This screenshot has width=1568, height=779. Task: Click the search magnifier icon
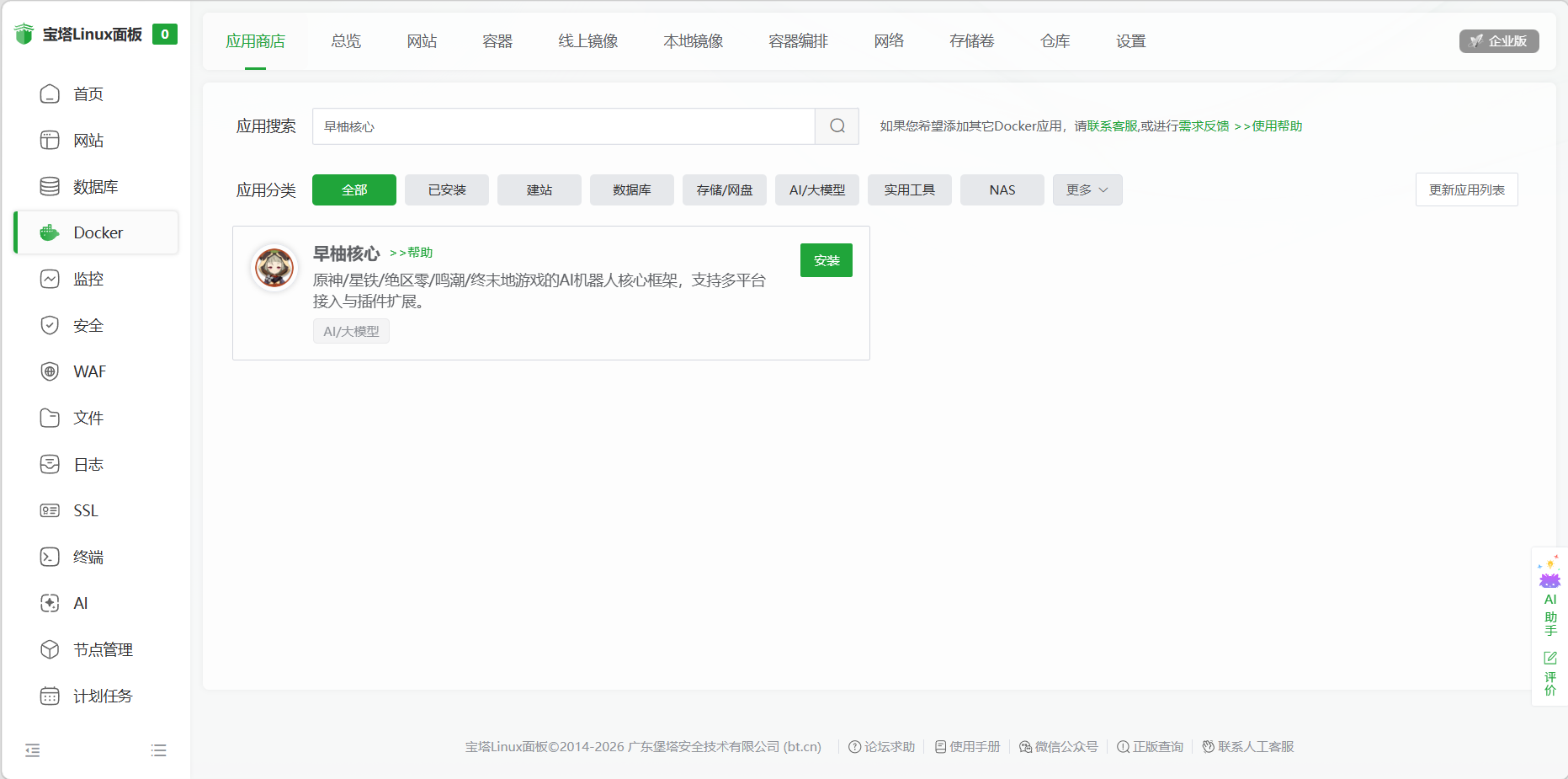tap(837, 126)
